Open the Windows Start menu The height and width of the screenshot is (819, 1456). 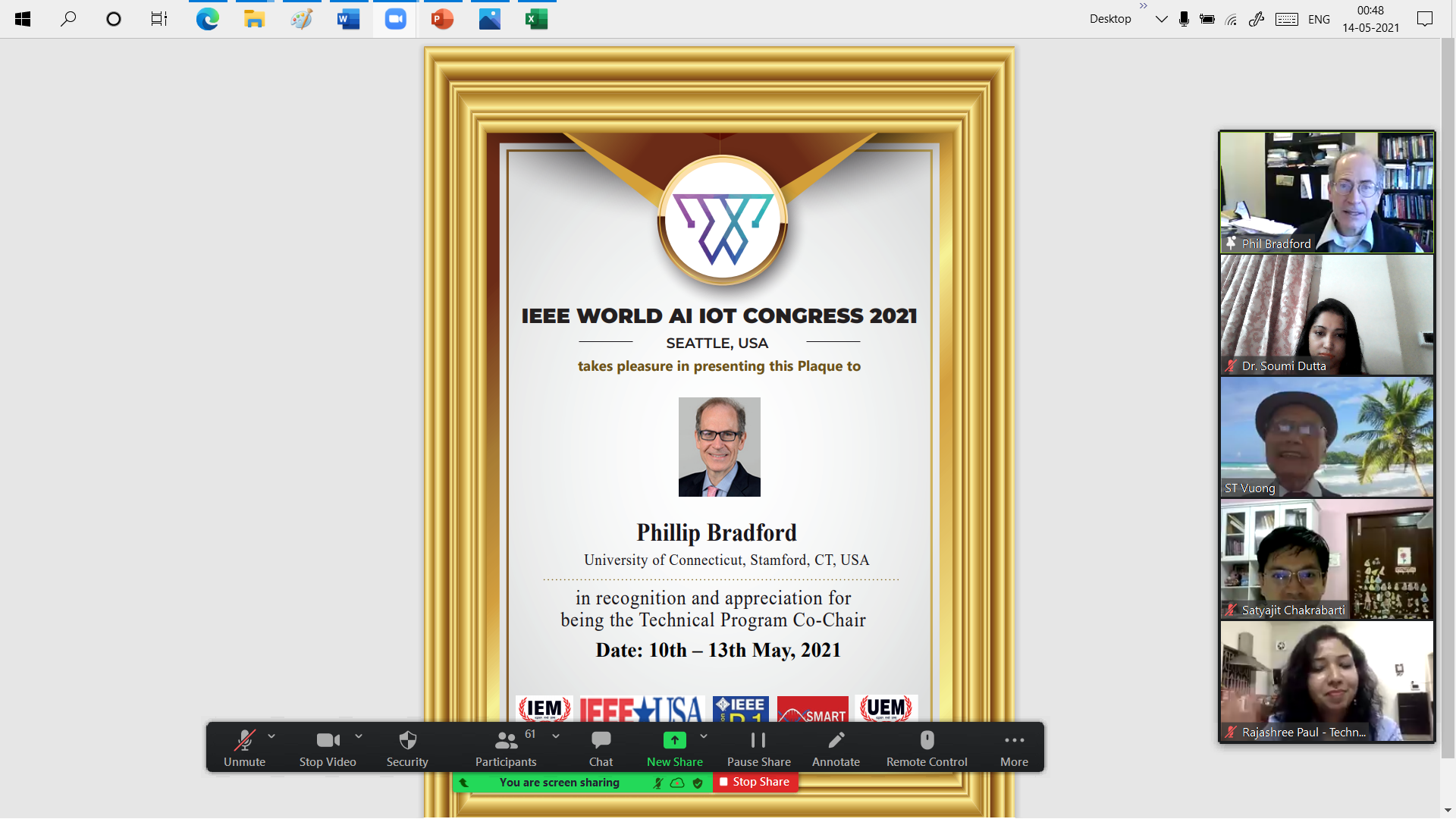[x=23, y=19]
